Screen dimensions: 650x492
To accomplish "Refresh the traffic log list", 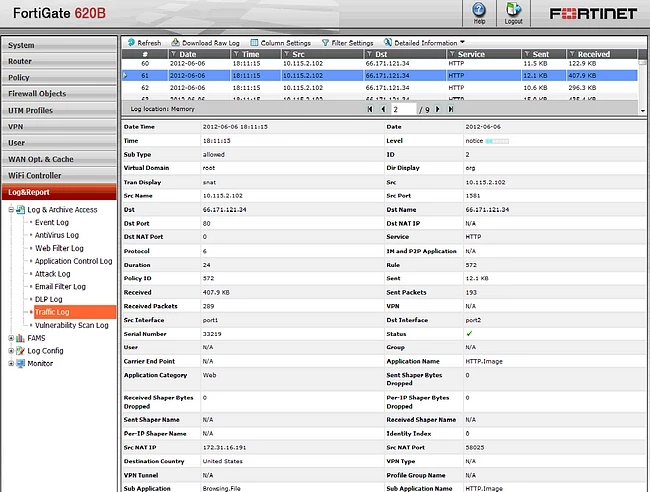I will pos(144,43).
